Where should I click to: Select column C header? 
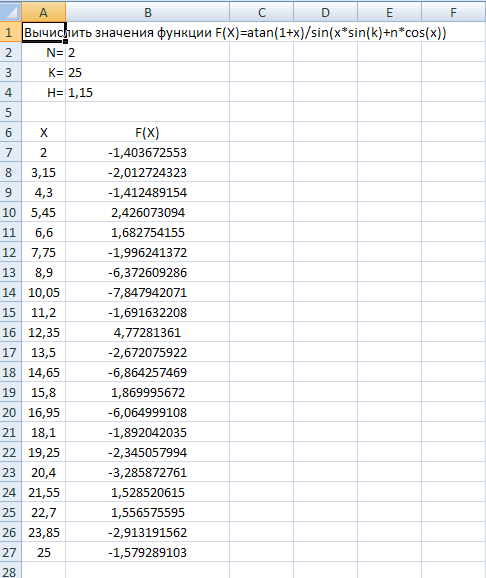(261, 13)
